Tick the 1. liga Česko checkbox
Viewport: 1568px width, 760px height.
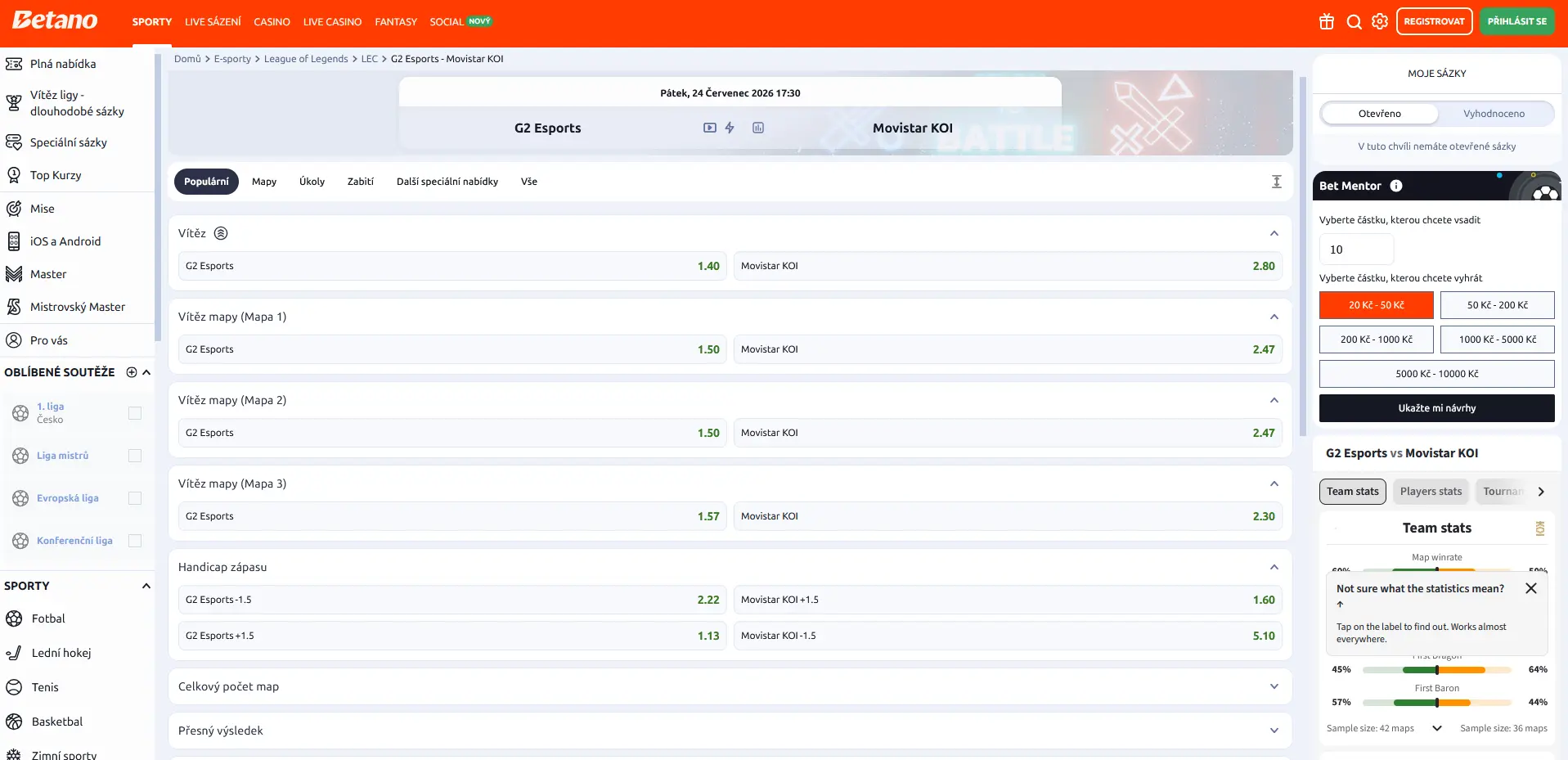[x=135, y=413]
